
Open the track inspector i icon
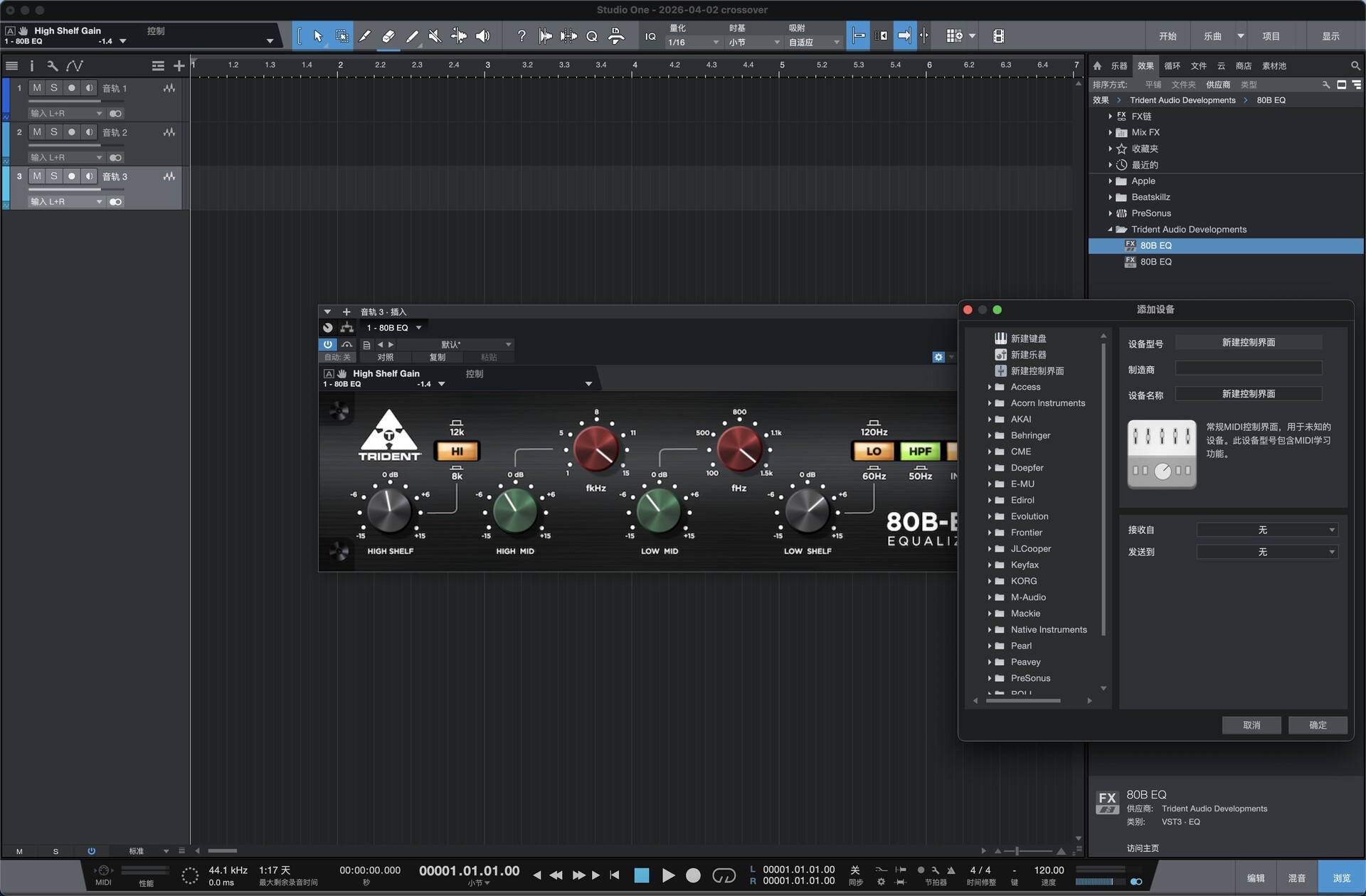click(x=31, y=66)
